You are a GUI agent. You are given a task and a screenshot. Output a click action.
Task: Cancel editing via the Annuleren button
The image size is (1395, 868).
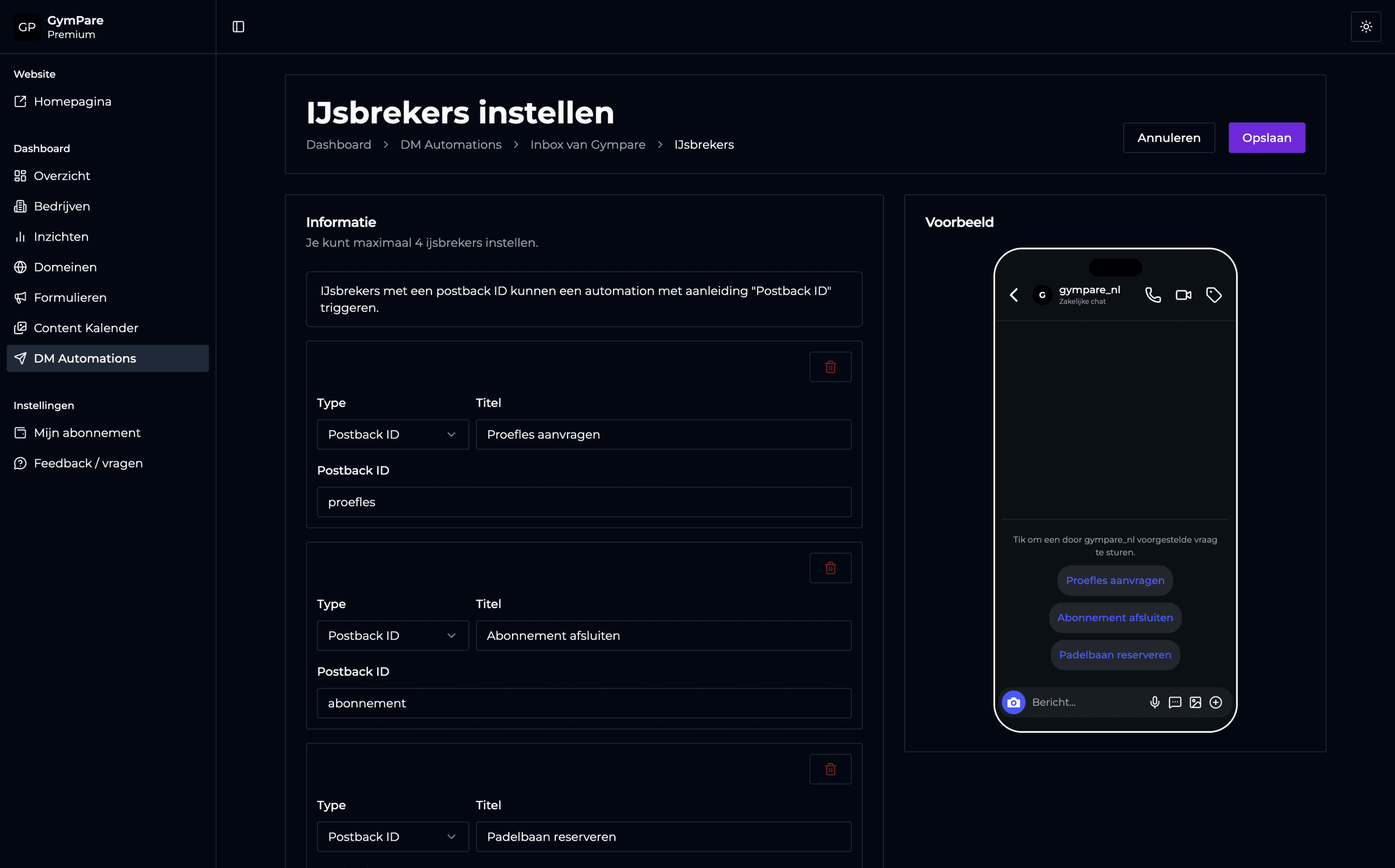(x=1168, y=138)
